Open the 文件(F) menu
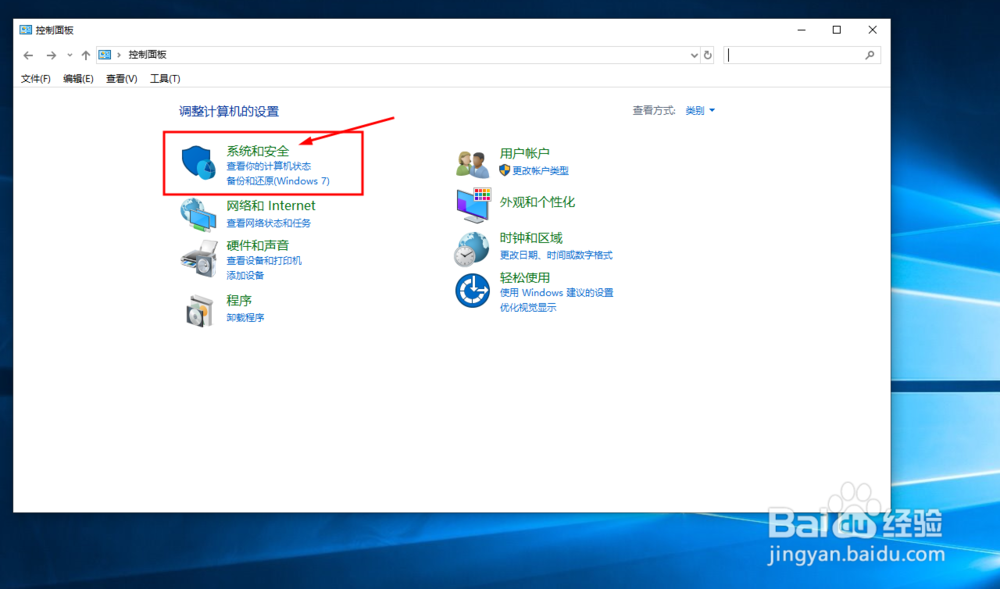The height and width of the screenshot is (589, 1000). coord(36,78)
